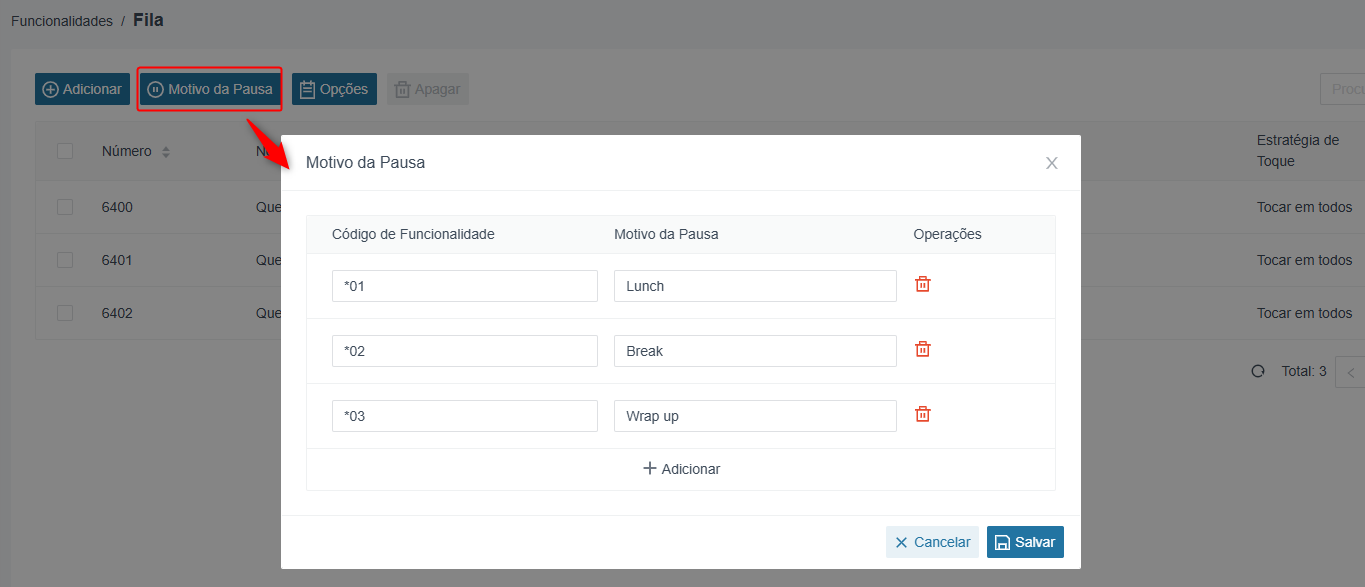Open the Motivo da Pausa button
This screenshot has height=587, width=1365.
(x=210, y=89)
